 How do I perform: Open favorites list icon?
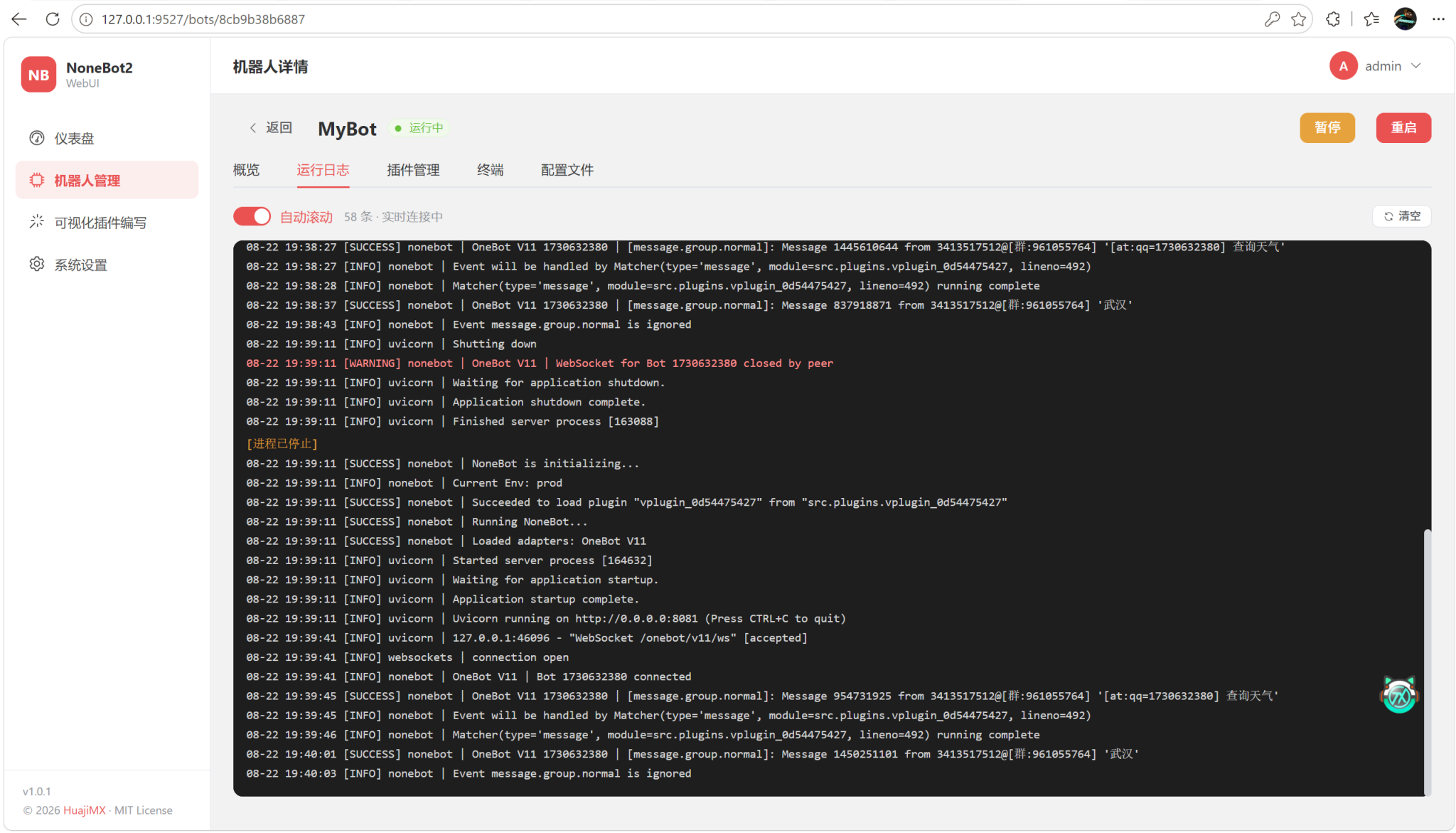point(1371,19)
